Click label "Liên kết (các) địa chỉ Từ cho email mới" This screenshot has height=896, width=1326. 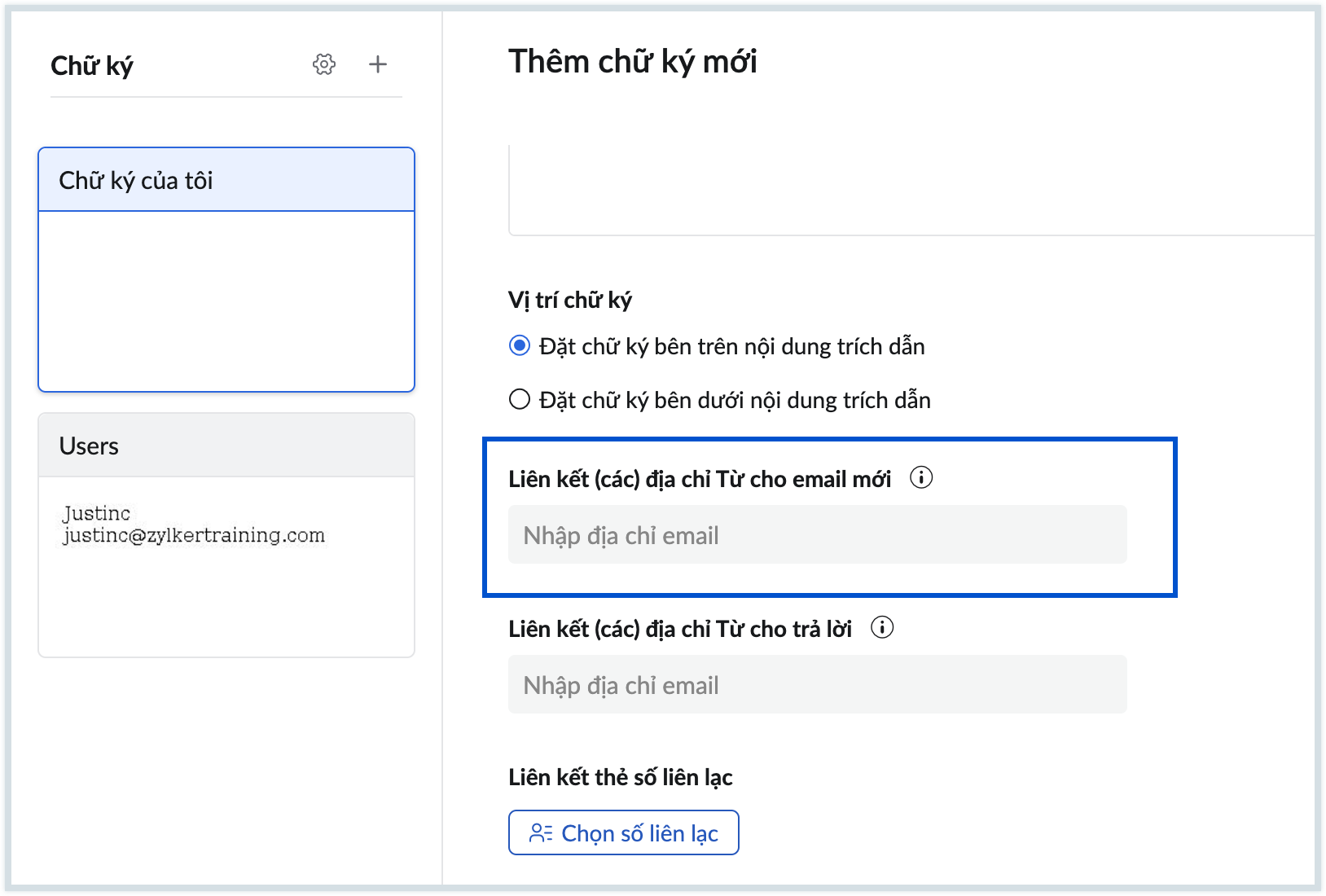[x=700, y=479]
